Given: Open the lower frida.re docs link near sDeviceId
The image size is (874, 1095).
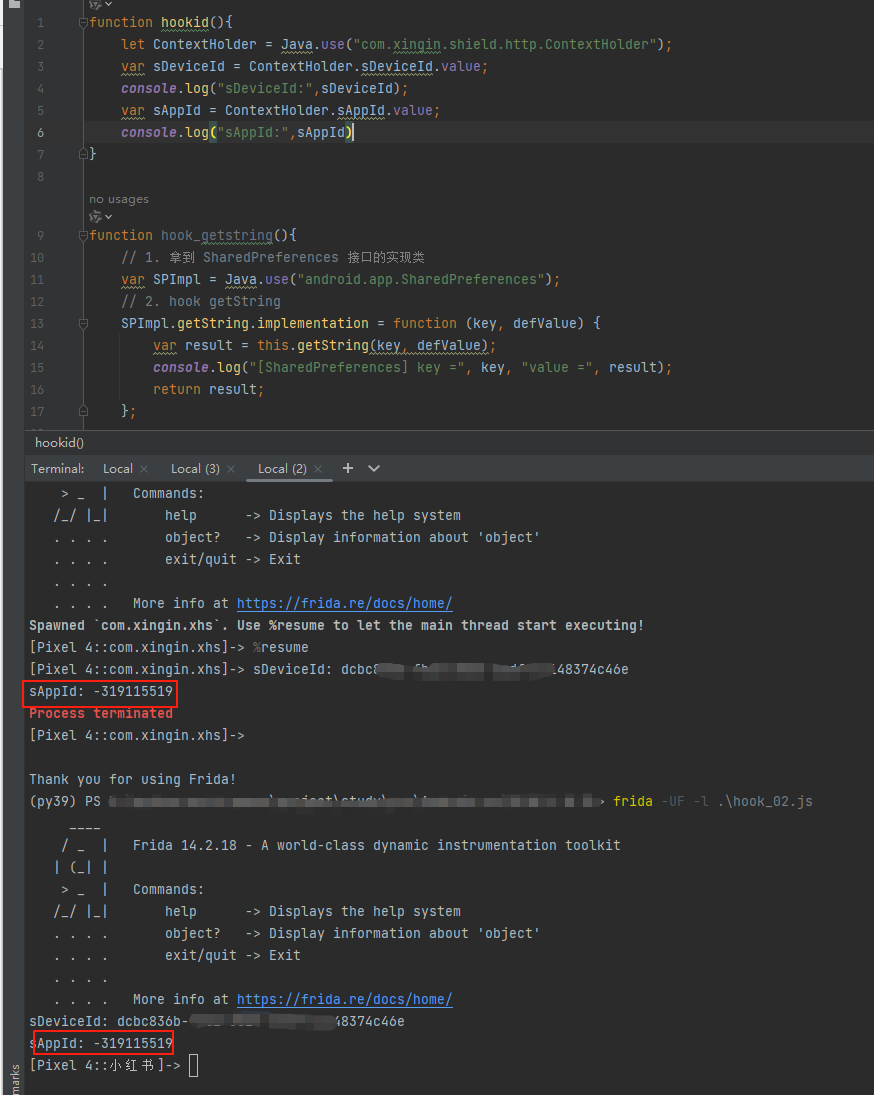Looking at the screenshot, I should 344,999.
